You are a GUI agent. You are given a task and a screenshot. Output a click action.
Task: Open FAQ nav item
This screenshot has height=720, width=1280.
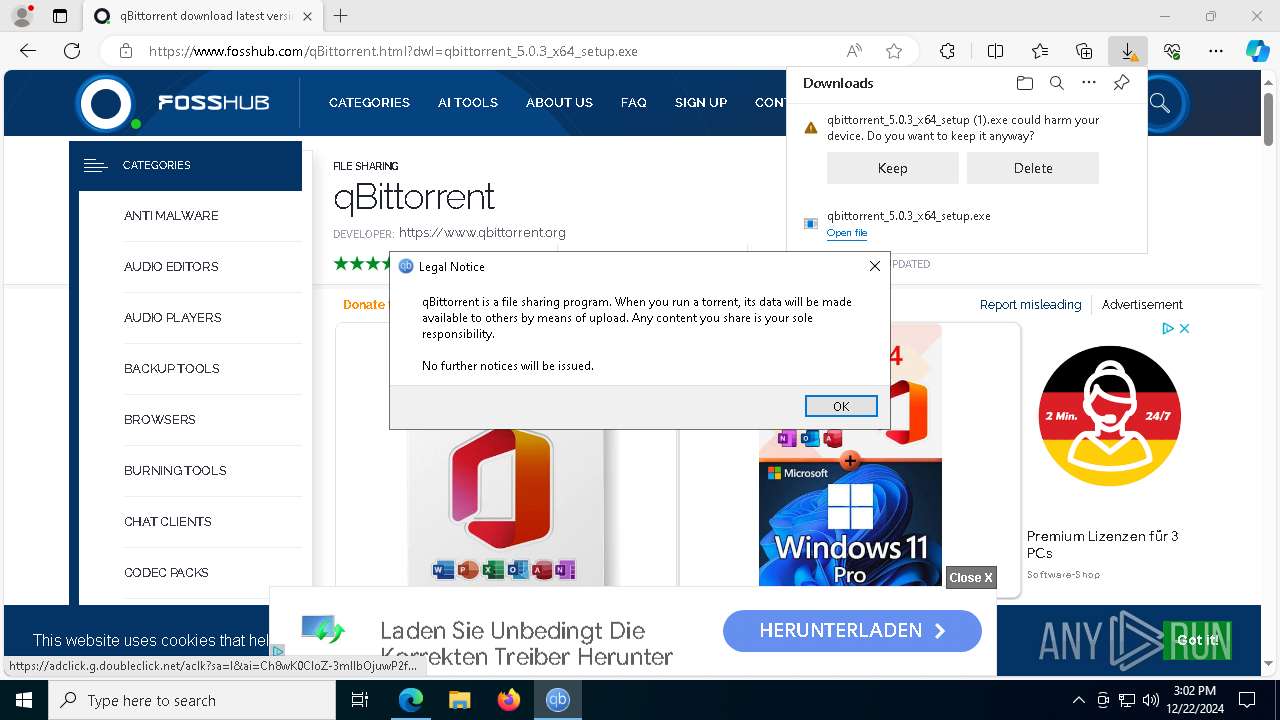(x=633, y=102)
